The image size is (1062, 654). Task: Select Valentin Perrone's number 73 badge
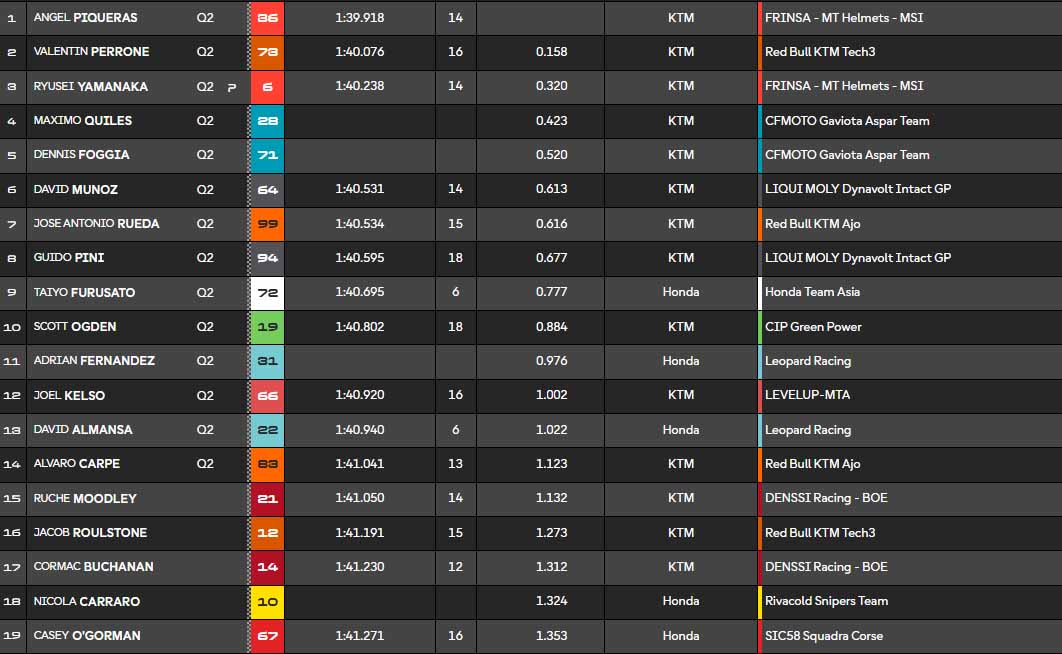click(267, 52)
